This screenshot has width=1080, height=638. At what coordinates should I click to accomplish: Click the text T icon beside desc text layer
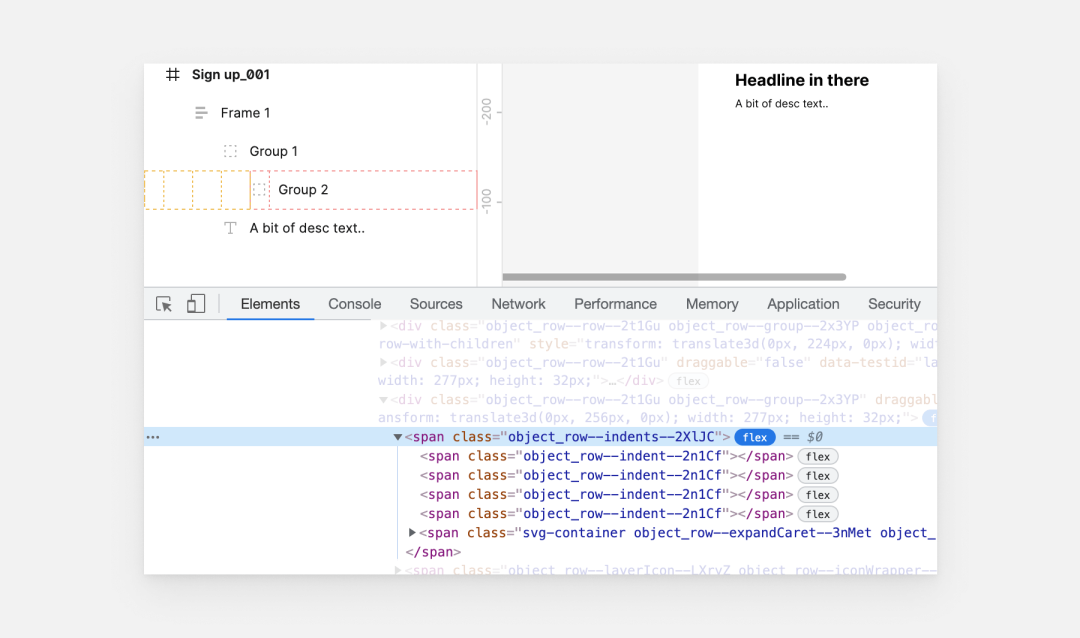tap(230, 228)
